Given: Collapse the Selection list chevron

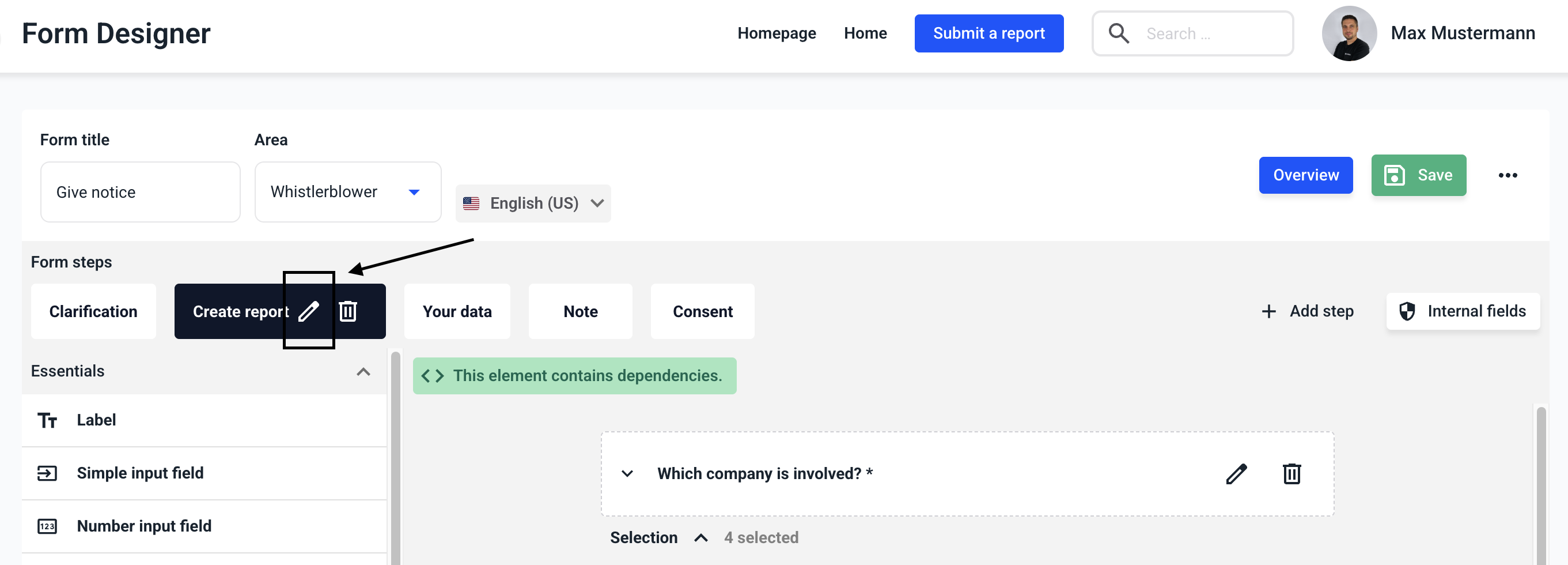Looking at the screenshot, I should [700, 537].
